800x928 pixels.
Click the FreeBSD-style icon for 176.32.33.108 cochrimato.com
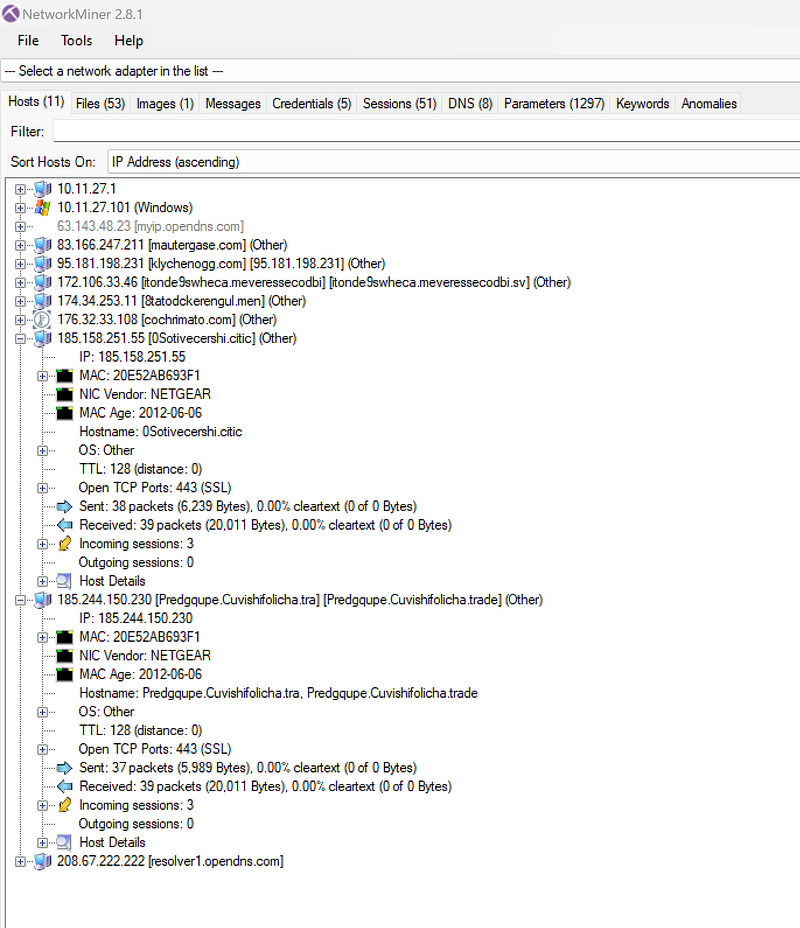tap(42, 320)
